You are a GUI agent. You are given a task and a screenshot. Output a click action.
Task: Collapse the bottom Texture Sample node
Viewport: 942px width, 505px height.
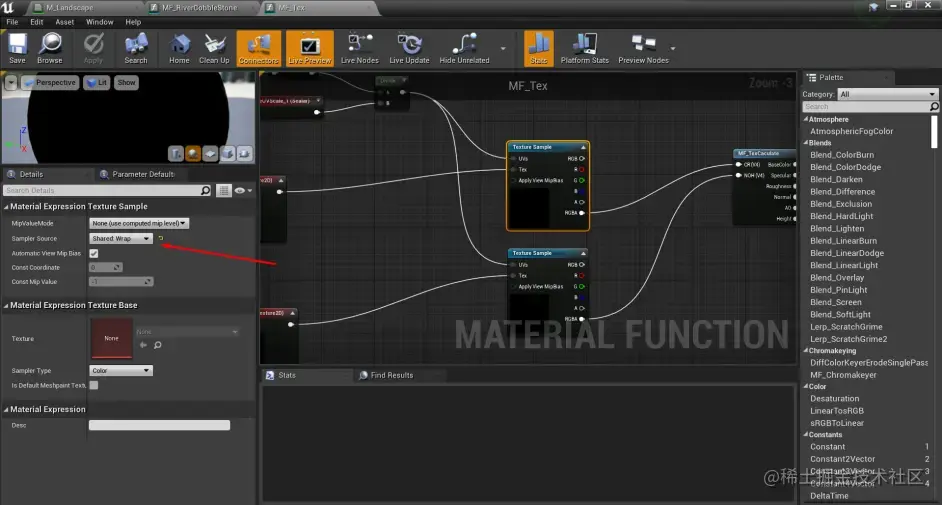[583, 253]
